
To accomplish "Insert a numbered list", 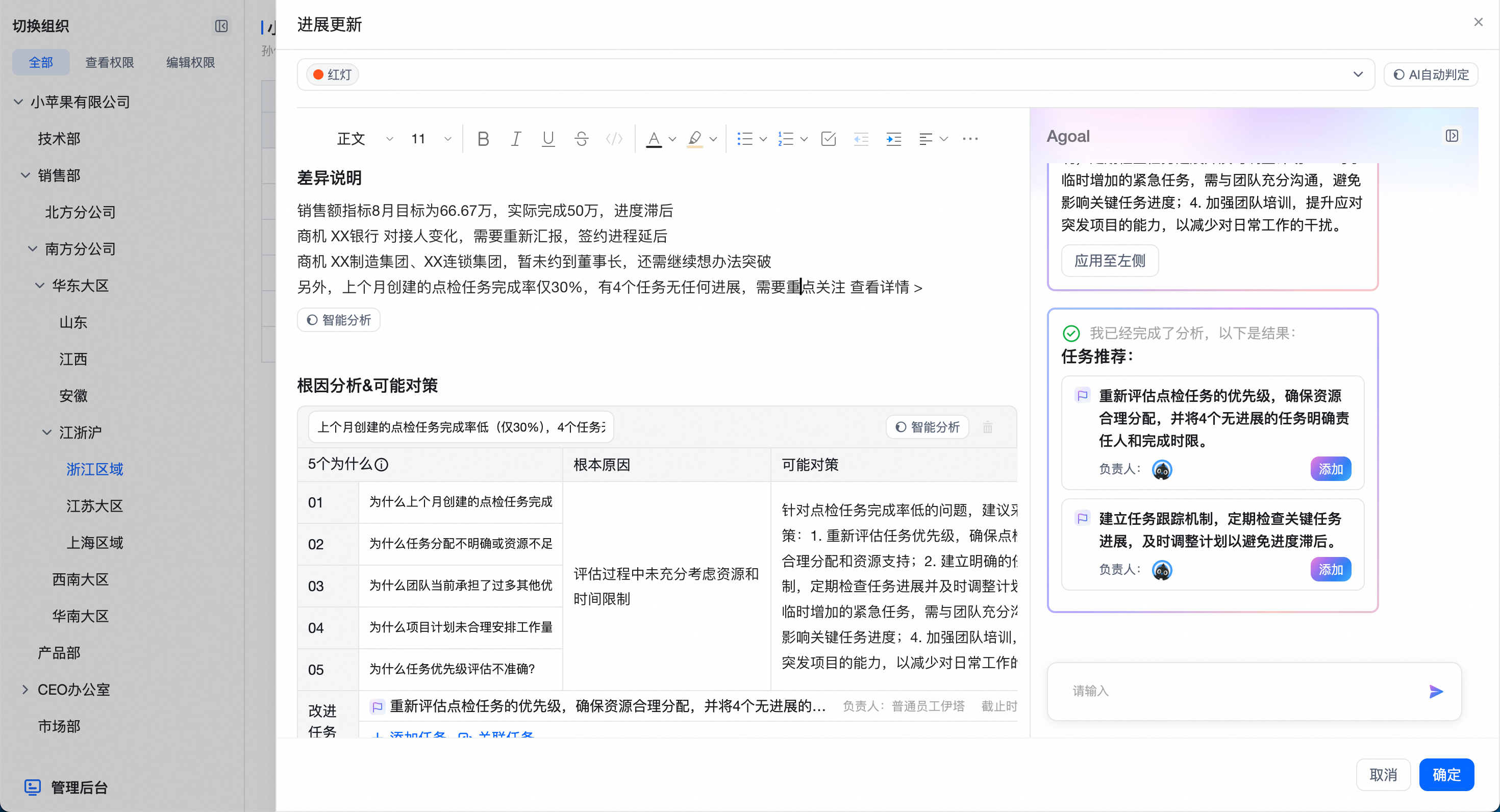I will tap(786, 139).
